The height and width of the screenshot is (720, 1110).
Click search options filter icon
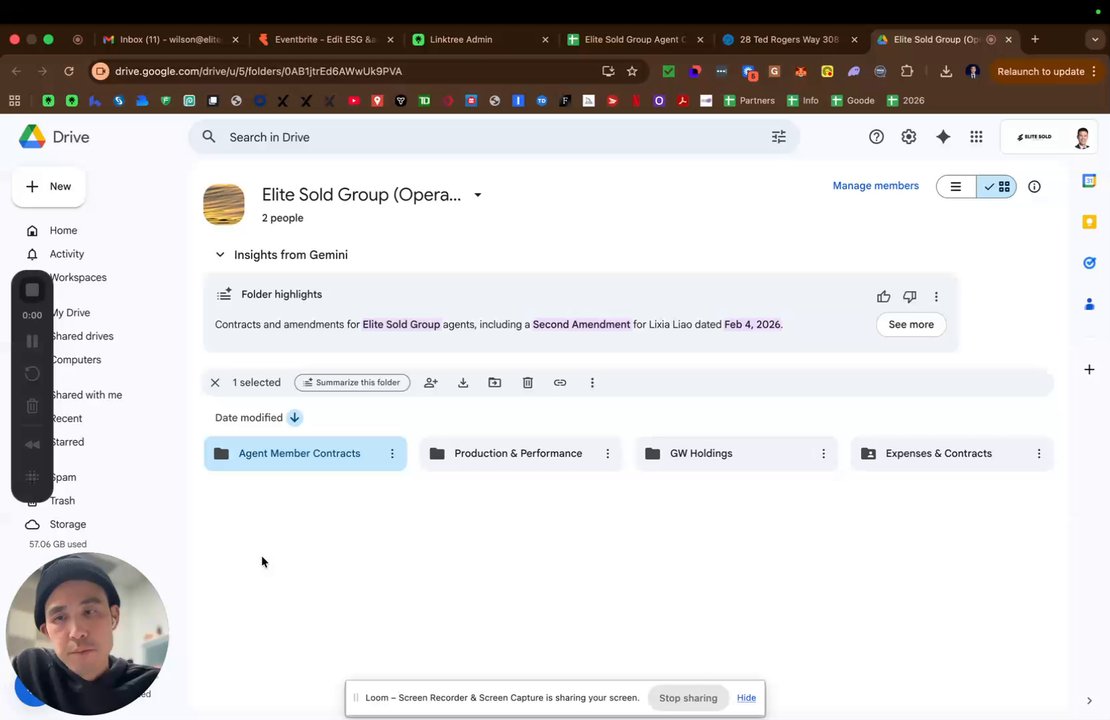[x=779, y=137]
